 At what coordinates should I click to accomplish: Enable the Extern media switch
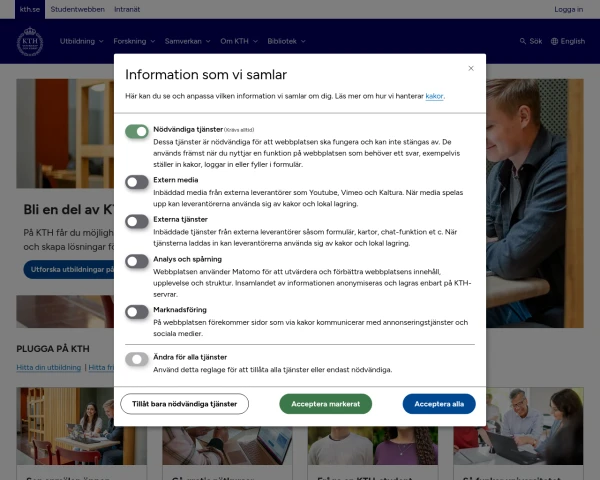click(137, 182)
